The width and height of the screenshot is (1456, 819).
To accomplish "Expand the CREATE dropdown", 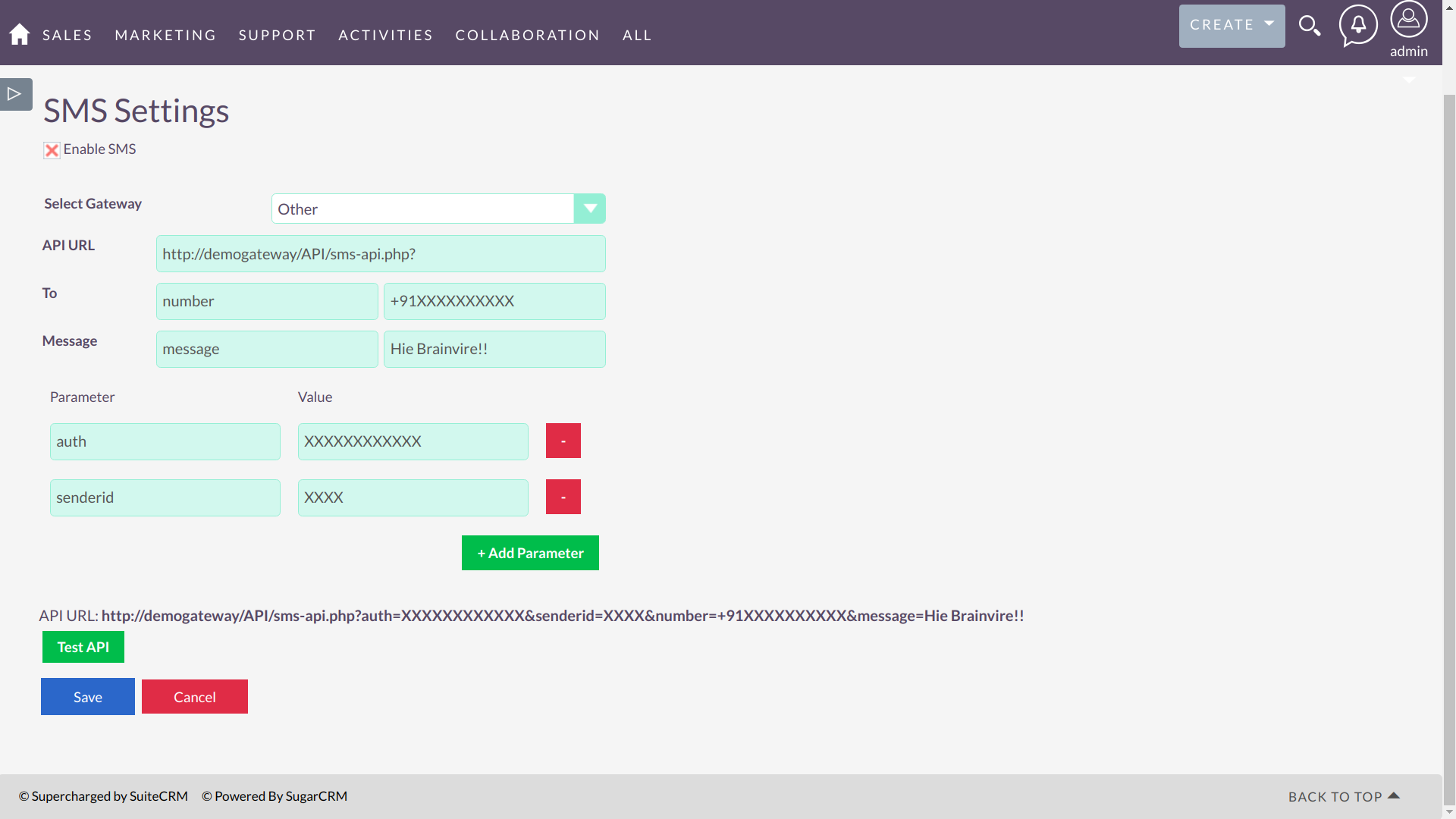I will click(1231, 24).
